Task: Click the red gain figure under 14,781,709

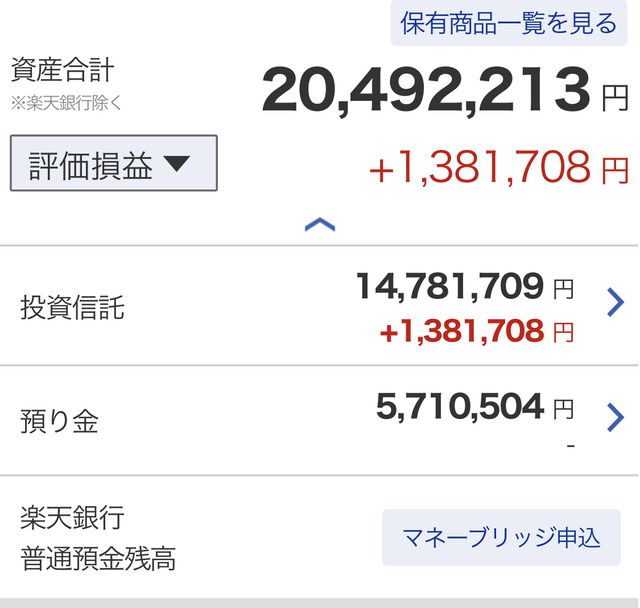Action: [461, 330]
